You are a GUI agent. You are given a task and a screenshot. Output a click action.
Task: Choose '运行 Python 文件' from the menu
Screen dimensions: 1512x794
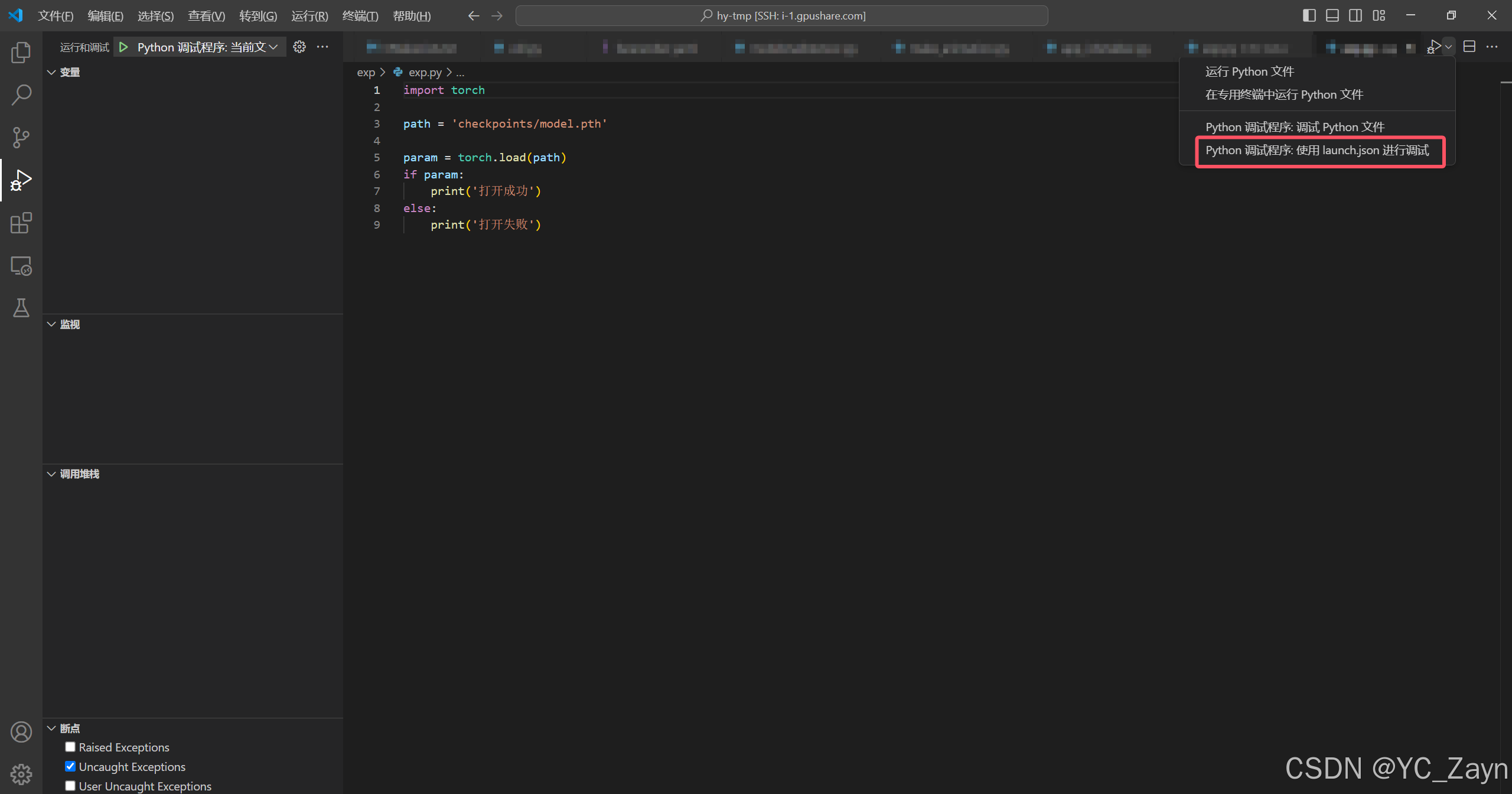1249,71
